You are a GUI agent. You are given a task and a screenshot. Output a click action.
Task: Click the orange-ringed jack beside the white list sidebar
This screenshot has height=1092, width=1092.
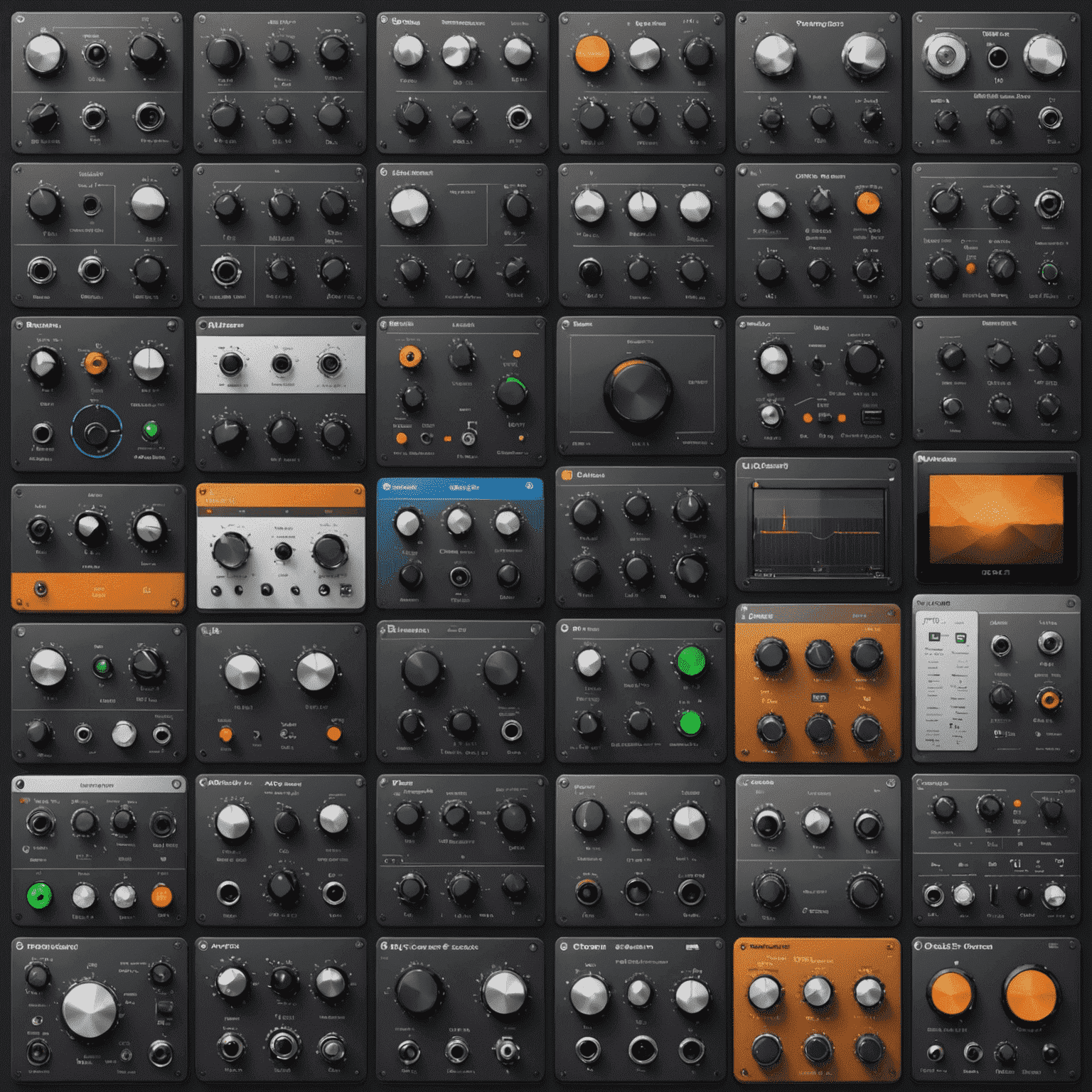coord(1049,700)
